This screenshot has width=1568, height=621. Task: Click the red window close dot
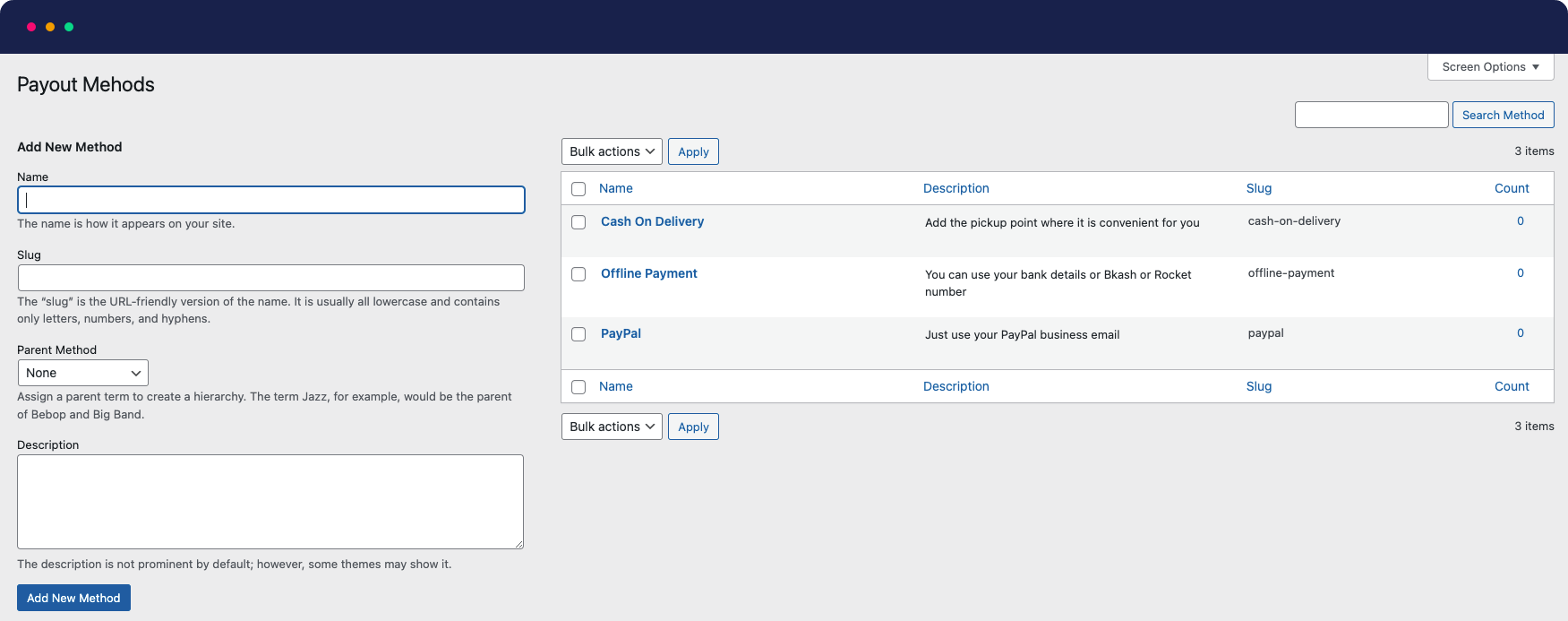coord(31,27)
